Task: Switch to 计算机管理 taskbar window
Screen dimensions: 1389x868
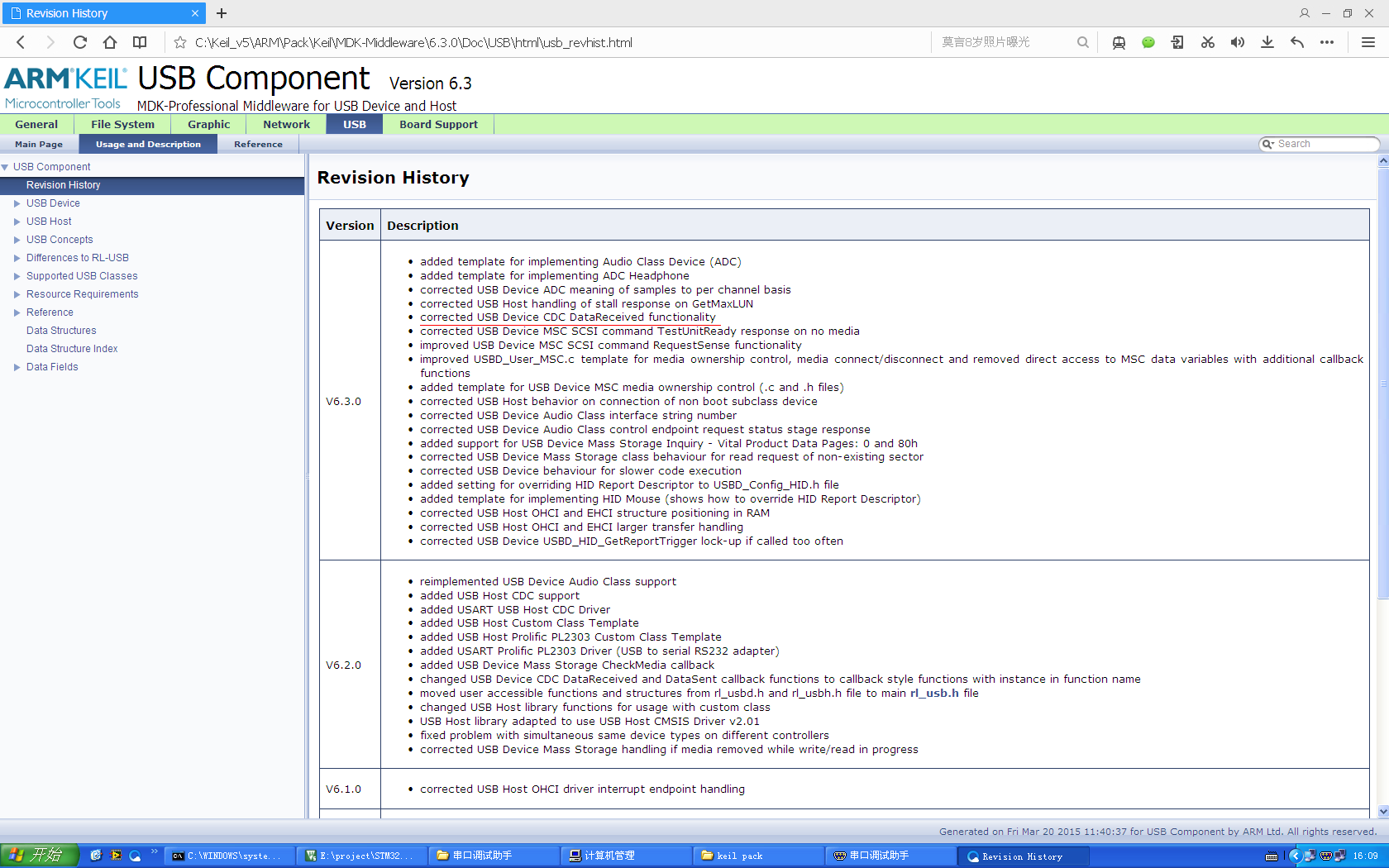Action: tap(627, 856)
